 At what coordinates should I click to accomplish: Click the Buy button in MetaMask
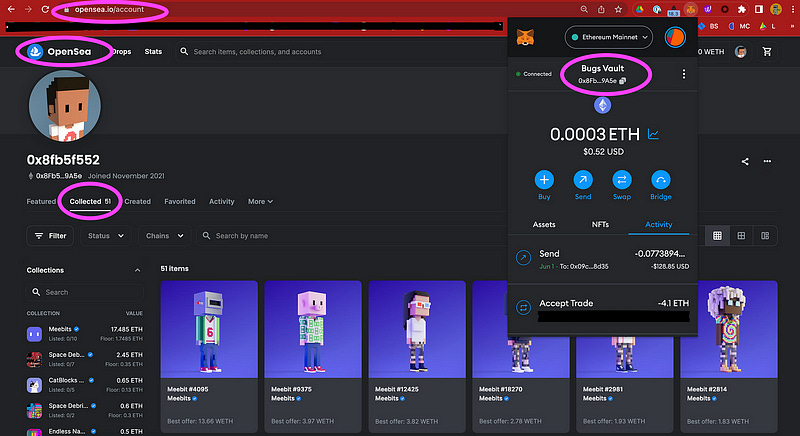(x=544, y=185)
